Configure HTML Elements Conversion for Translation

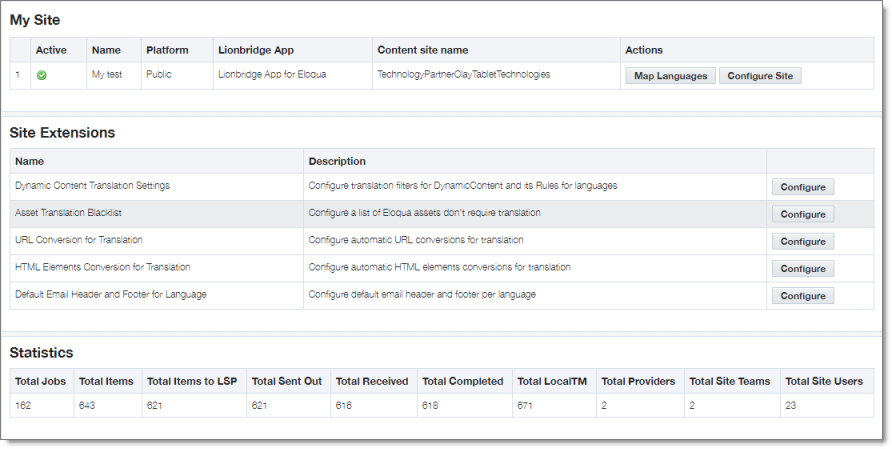(803, 269)
